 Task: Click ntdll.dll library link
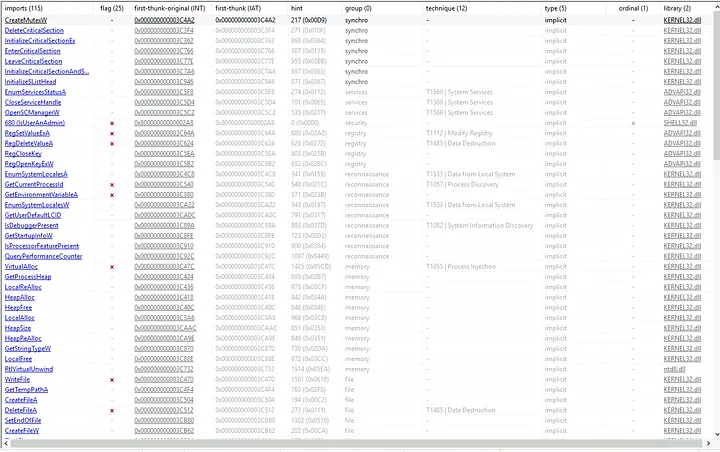point(674,369)
